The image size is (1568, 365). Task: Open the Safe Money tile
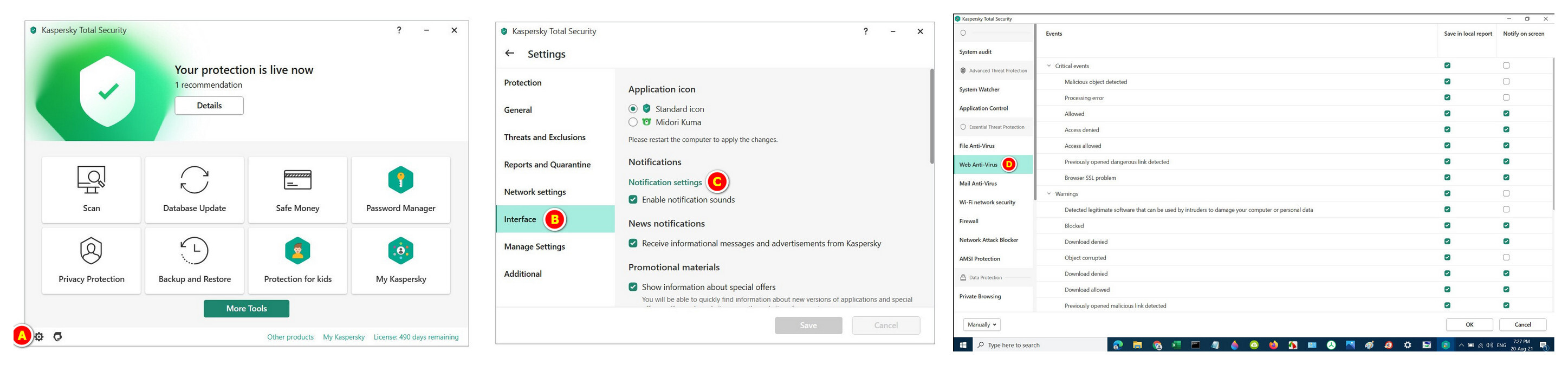[297, 190]
